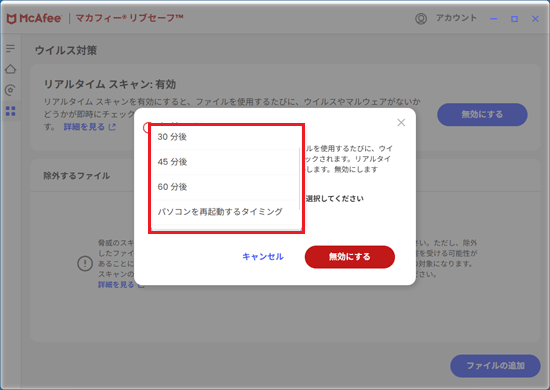Choose パソコンを再起動するタイミング option
This screenshot has height=390, width=550.
[225, 211]
